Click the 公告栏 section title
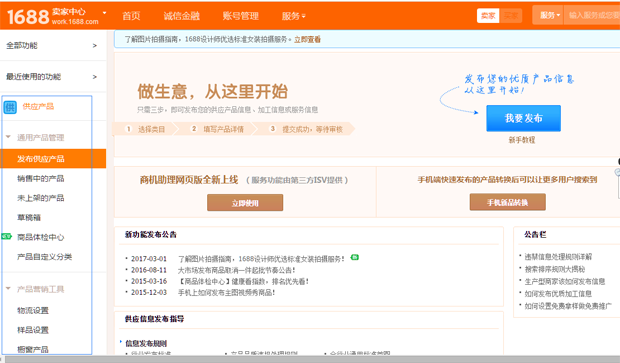Screen dimensions: 620x363 535,234
